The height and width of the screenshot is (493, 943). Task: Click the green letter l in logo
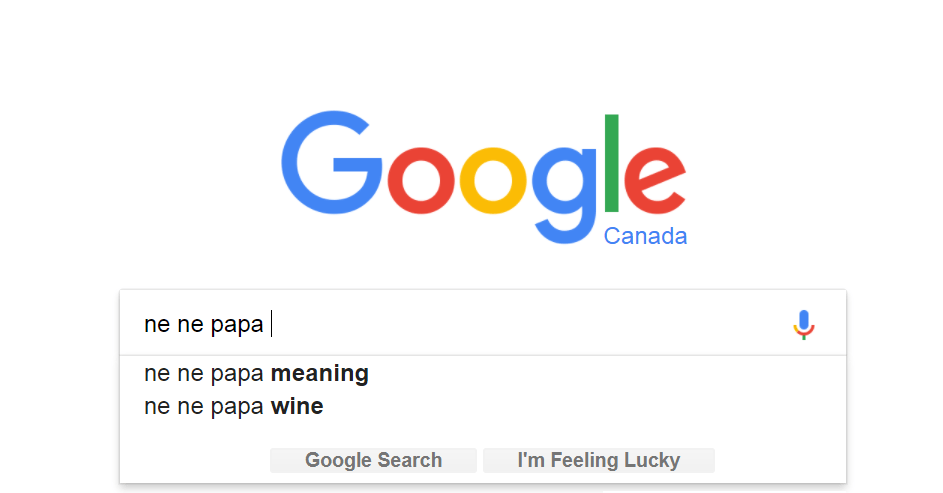click(612, 163)
